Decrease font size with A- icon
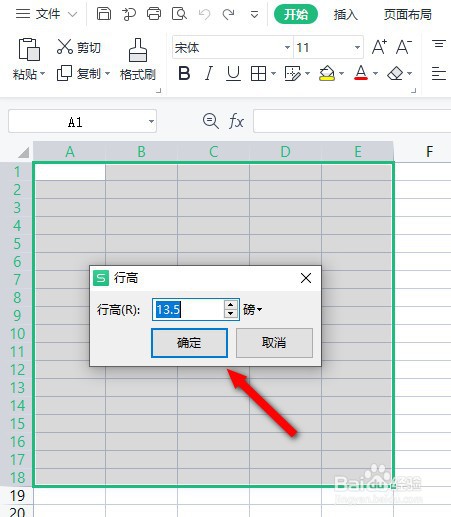The height and width of the screenshot is (517, 451). 404,47
